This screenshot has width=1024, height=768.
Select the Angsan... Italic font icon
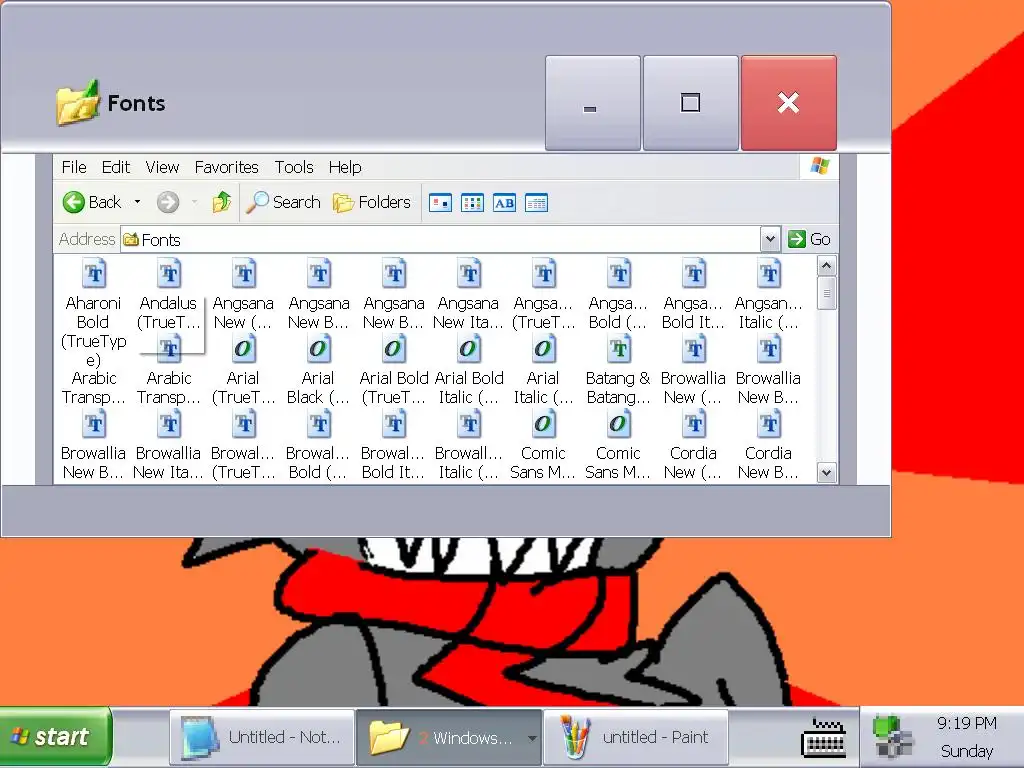[x=769, y=272]
